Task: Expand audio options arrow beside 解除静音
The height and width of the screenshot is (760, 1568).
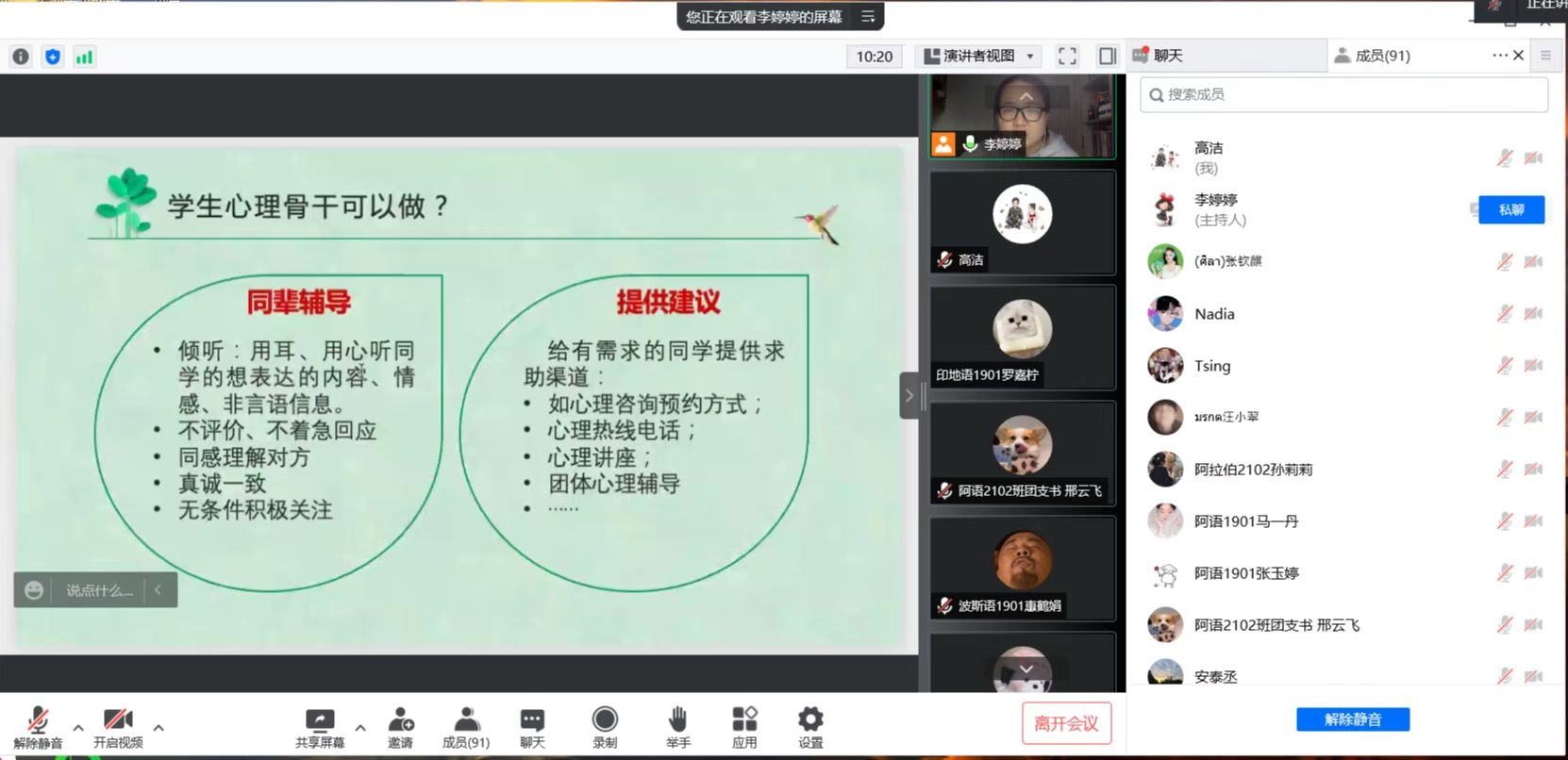Action: tap(78, 727)
